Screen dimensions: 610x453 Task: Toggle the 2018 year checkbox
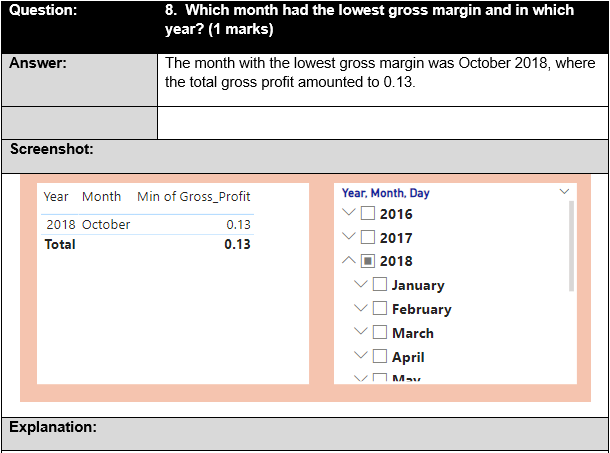point(368,261)
